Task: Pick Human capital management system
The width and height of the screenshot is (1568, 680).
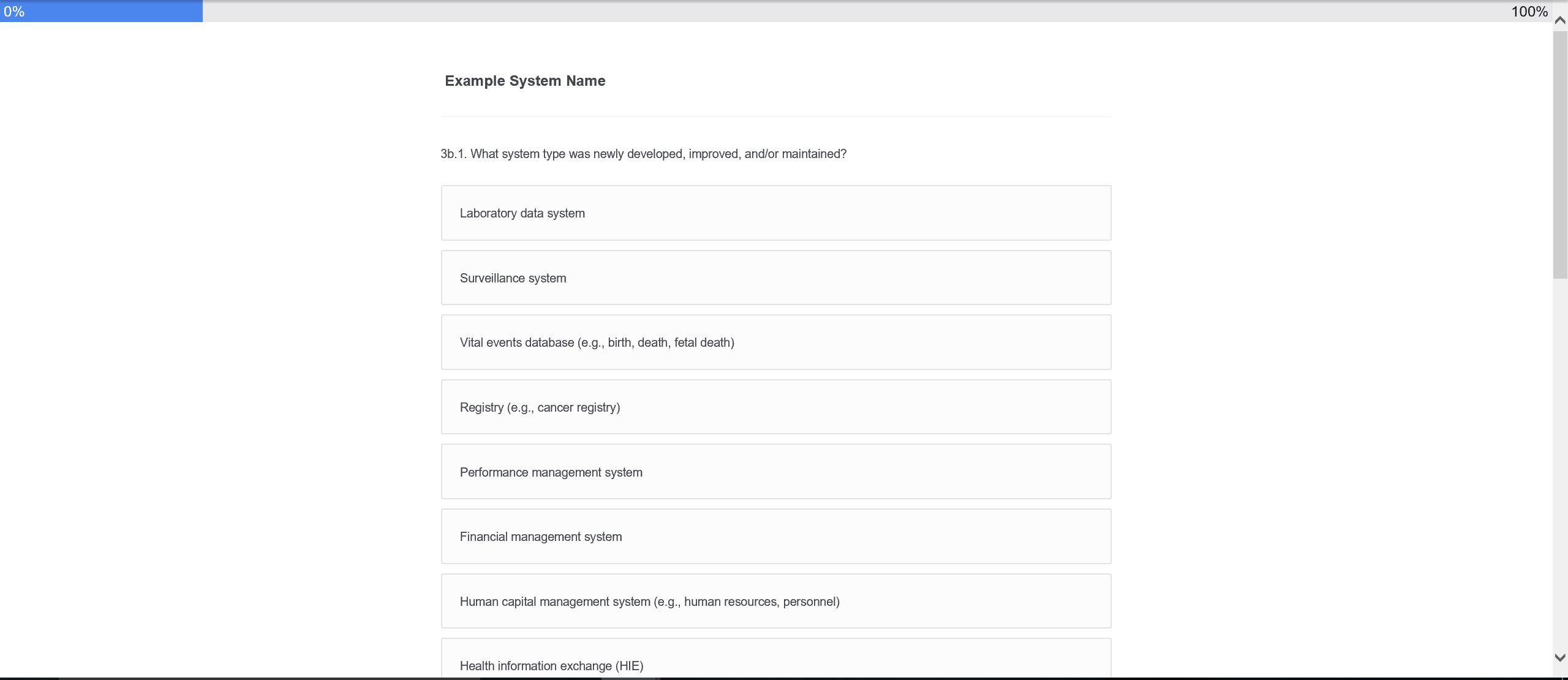Action: [x=775, y=602]
